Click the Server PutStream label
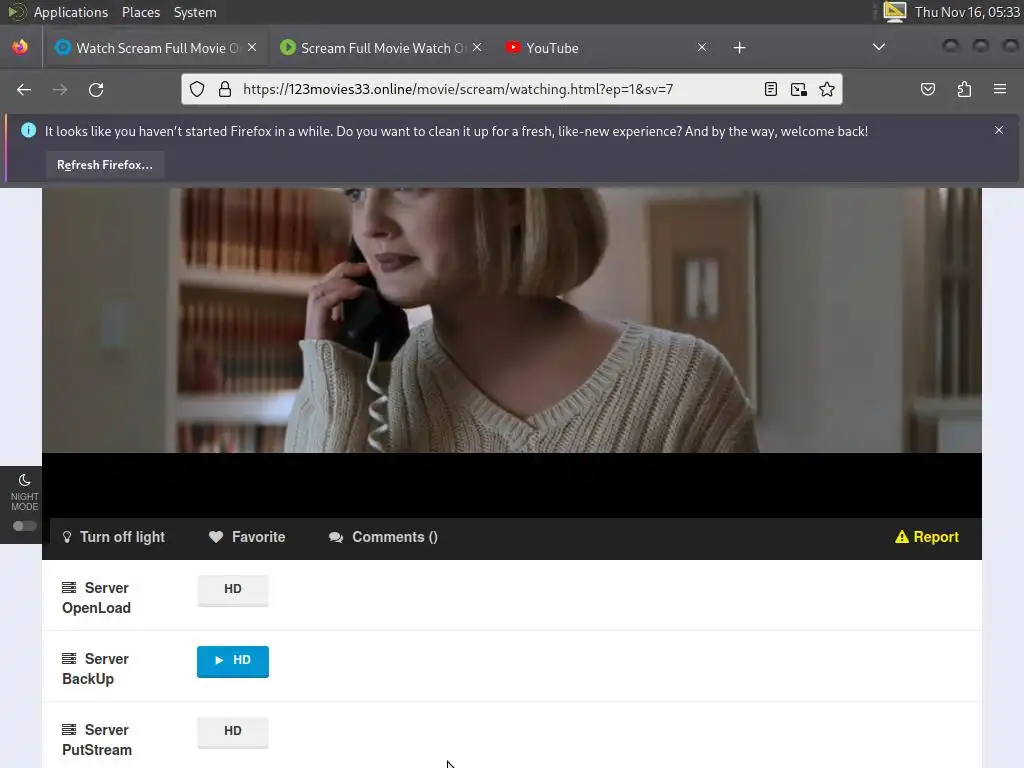 point(97,740)
